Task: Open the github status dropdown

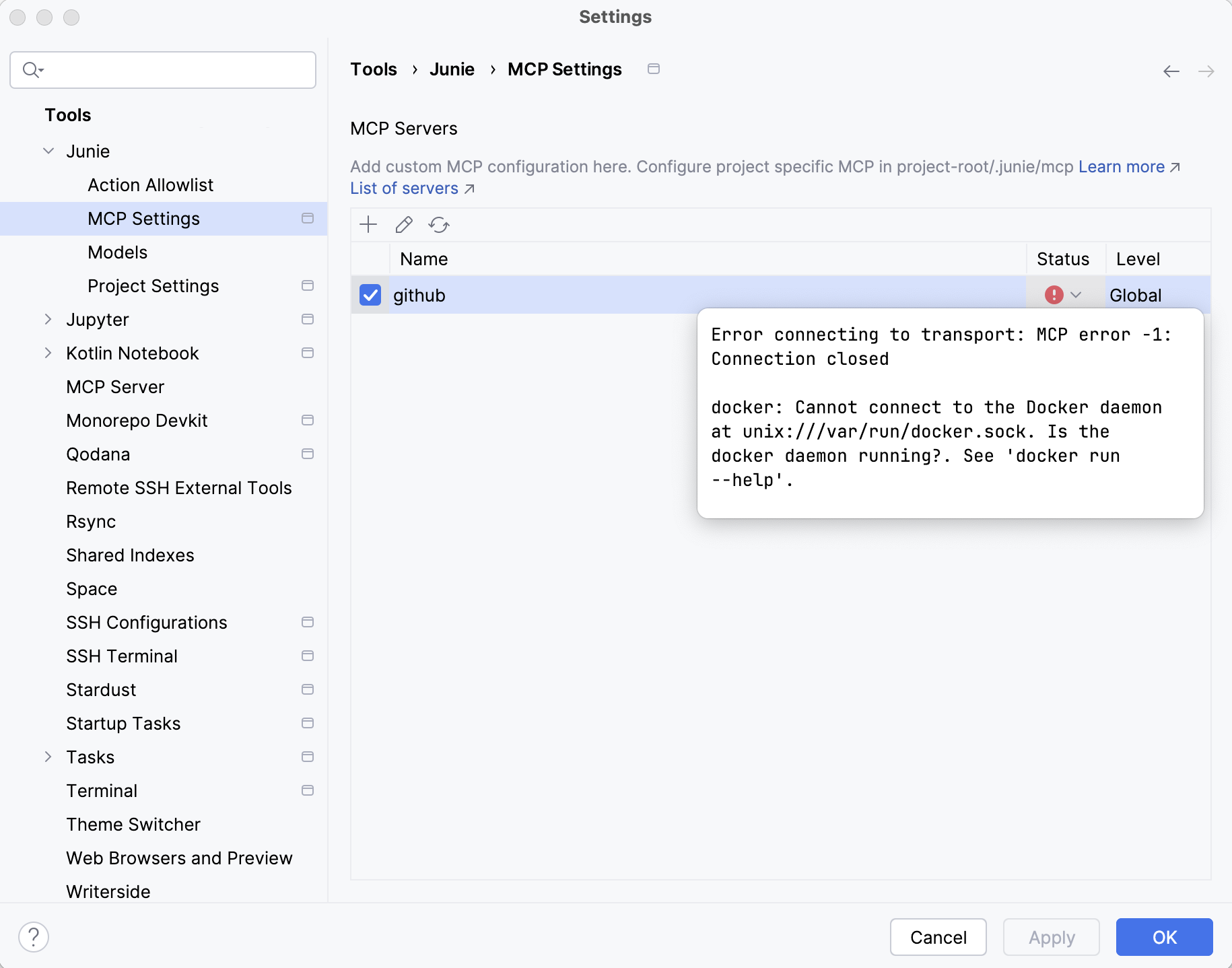Action: 1077,295
